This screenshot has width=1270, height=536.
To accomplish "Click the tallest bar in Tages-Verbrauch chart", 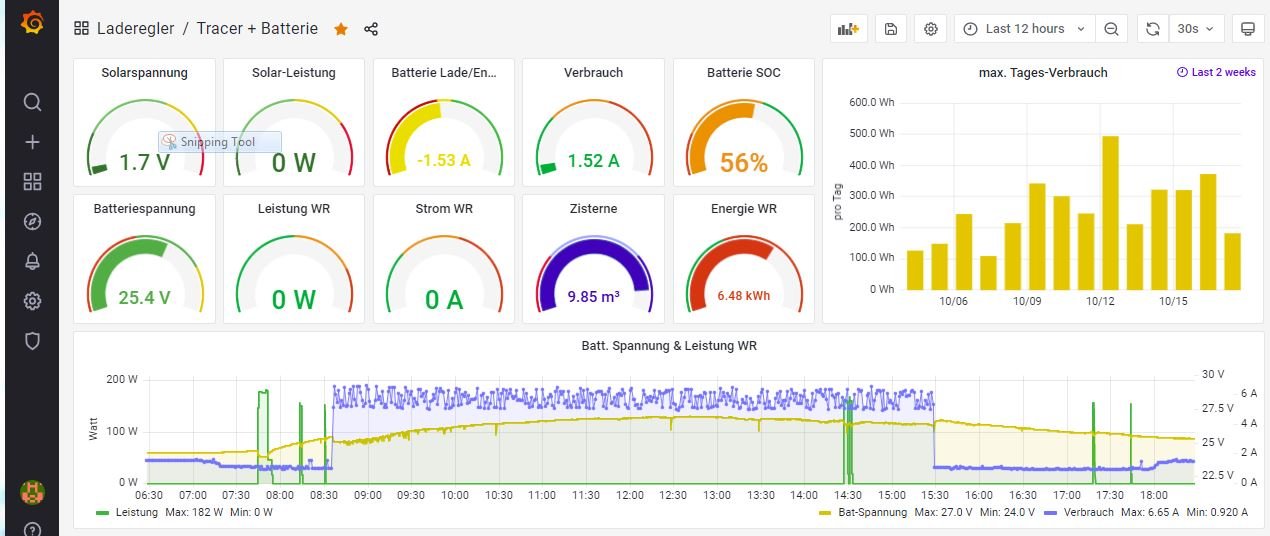I will (1110, 212).
